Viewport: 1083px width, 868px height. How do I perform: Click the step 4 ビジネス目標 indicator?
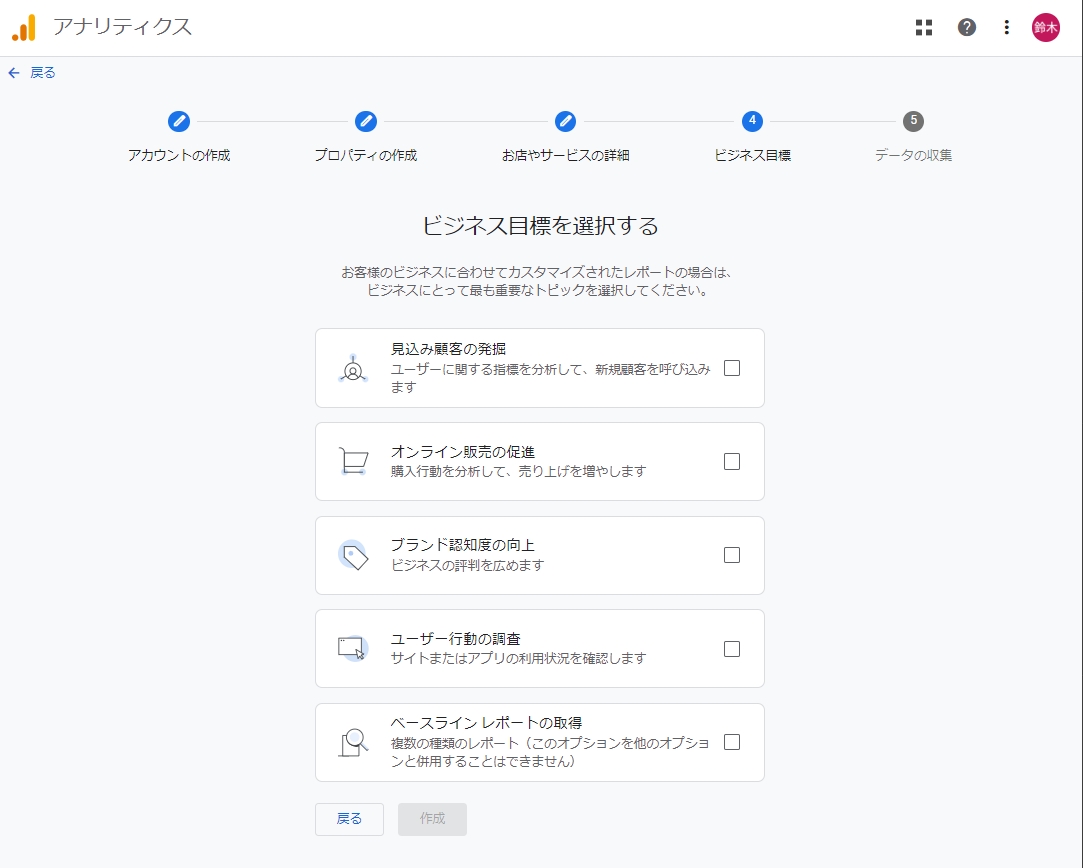click(x=752, y=121)
